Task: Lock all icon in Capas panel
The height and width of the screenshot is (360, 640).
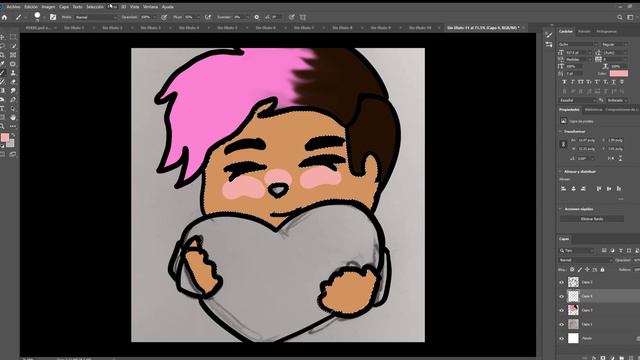Action: pyautogui.click(x=602, y=270)
